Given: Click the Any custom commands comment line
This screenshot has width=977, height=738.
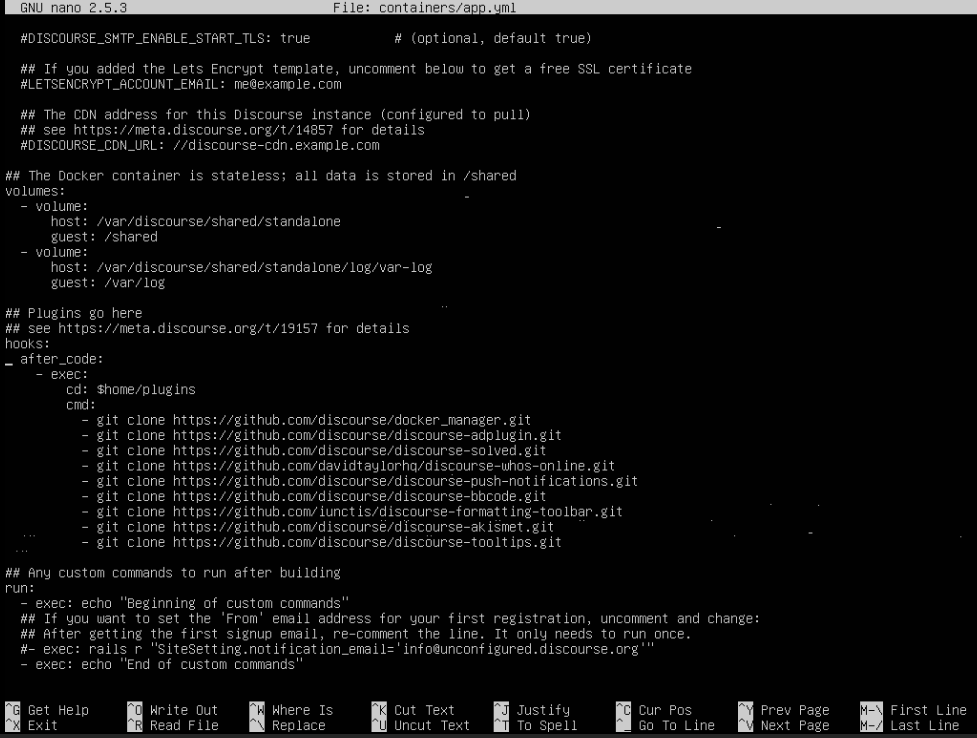Looking at the screenshot, I should point(173,573).
